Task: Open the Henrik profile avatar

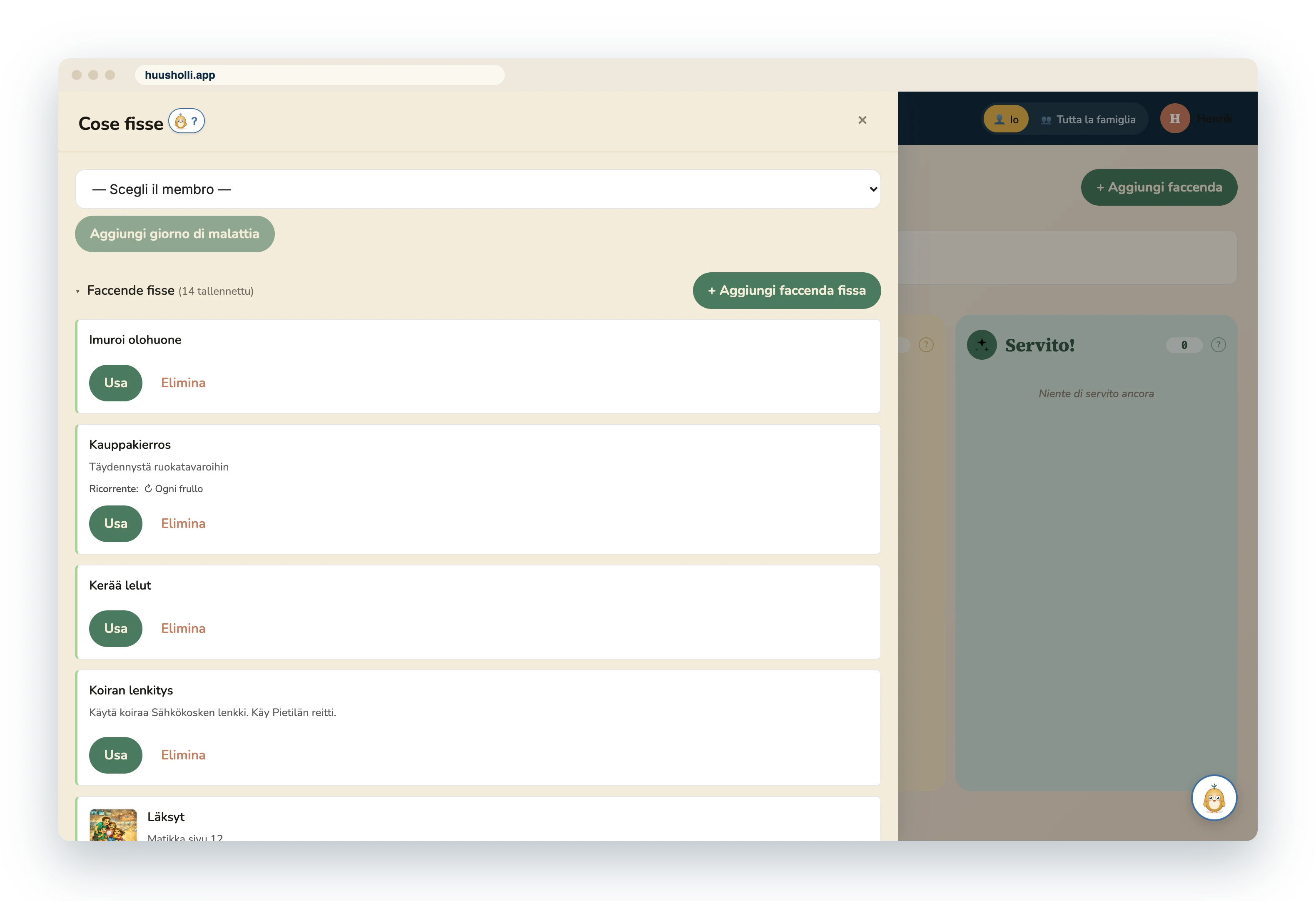Action: click(x=1174, y=118)
